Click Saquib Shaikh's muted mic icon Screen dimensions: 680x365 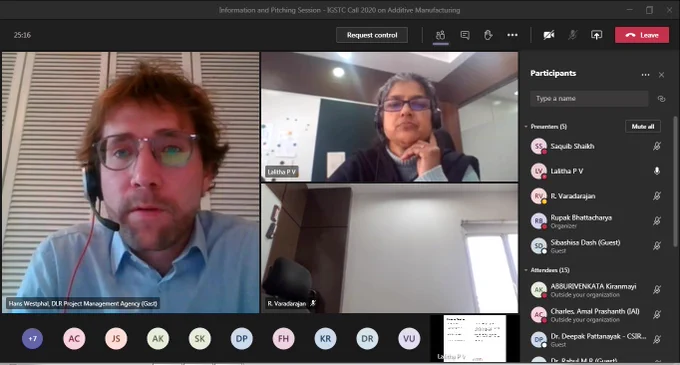[657, 146]
